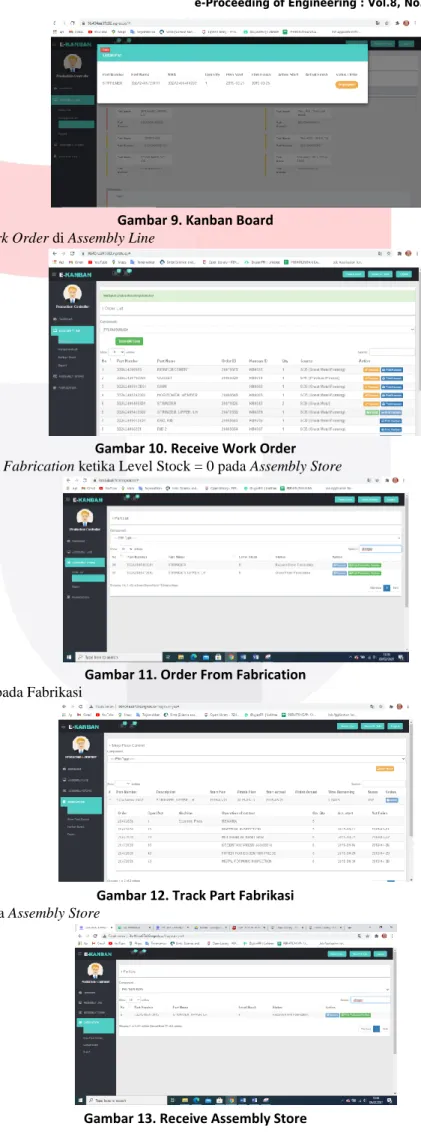Image resolution: width=421 pixels, height=1141 pixels.
Task: Select the highlighted Assembly Store menu in Gambar 11
Action: click(85, 563)
